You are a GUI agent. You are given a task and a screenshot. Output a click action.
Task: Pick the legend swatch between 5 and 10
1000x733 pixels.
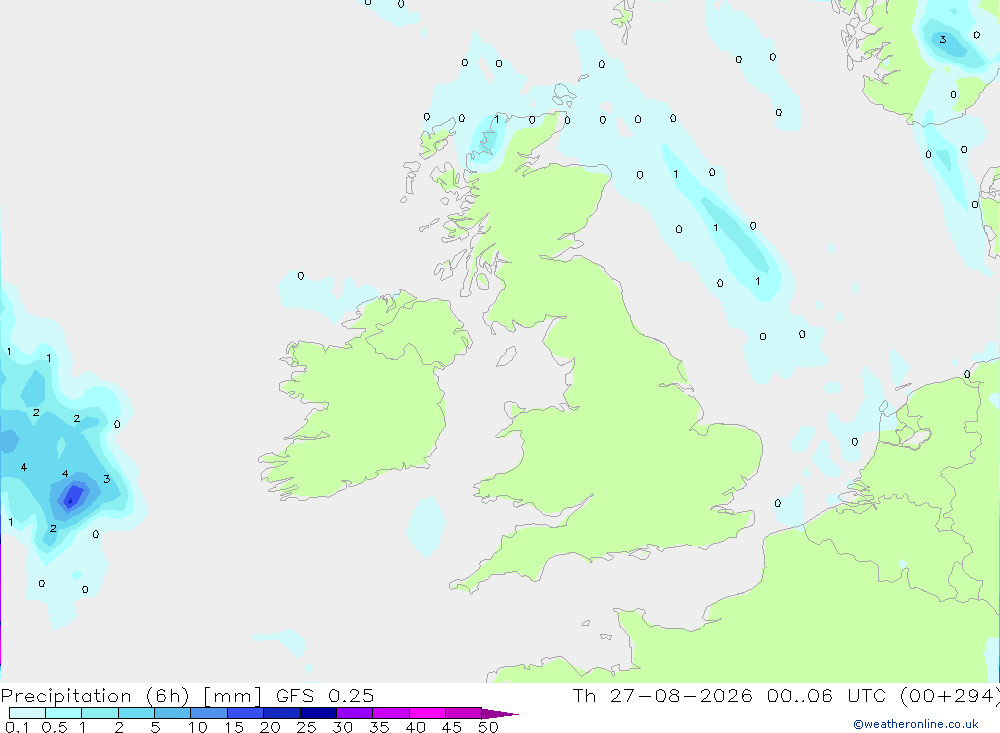173,713
